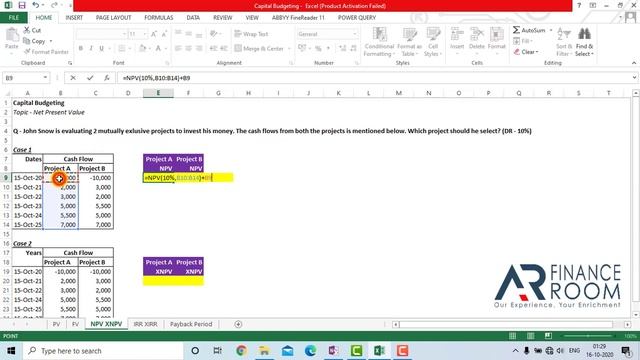
Task: Toggle Underline formatting
Action: coord(101,49)
